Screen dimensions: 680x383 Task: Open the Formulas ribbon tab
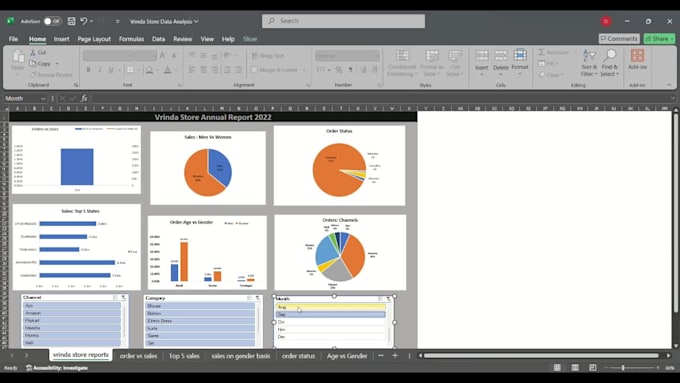(131, 39)
